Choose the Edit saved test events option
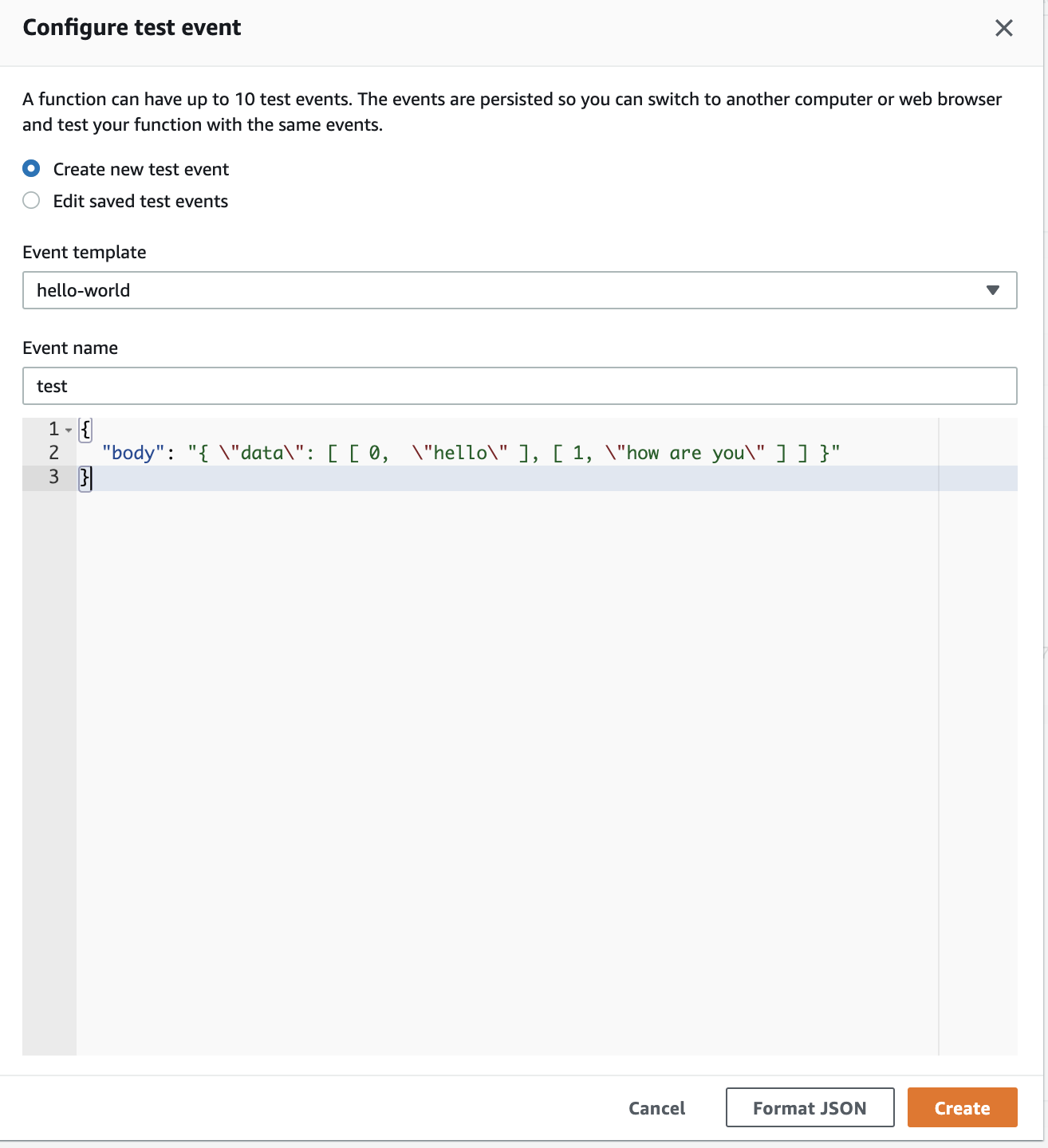This screenshot has width=1048, height=1148. coord(32,201)
